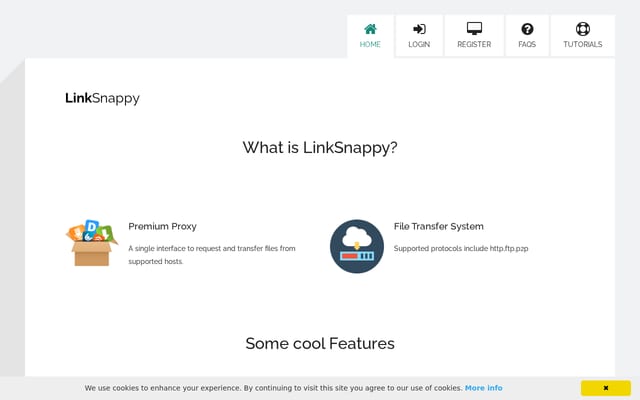Viewport: 640px width, 400px height.
Task: Click the 'We use cookies to enhance' notice text
Action: (x=273, y=388)
